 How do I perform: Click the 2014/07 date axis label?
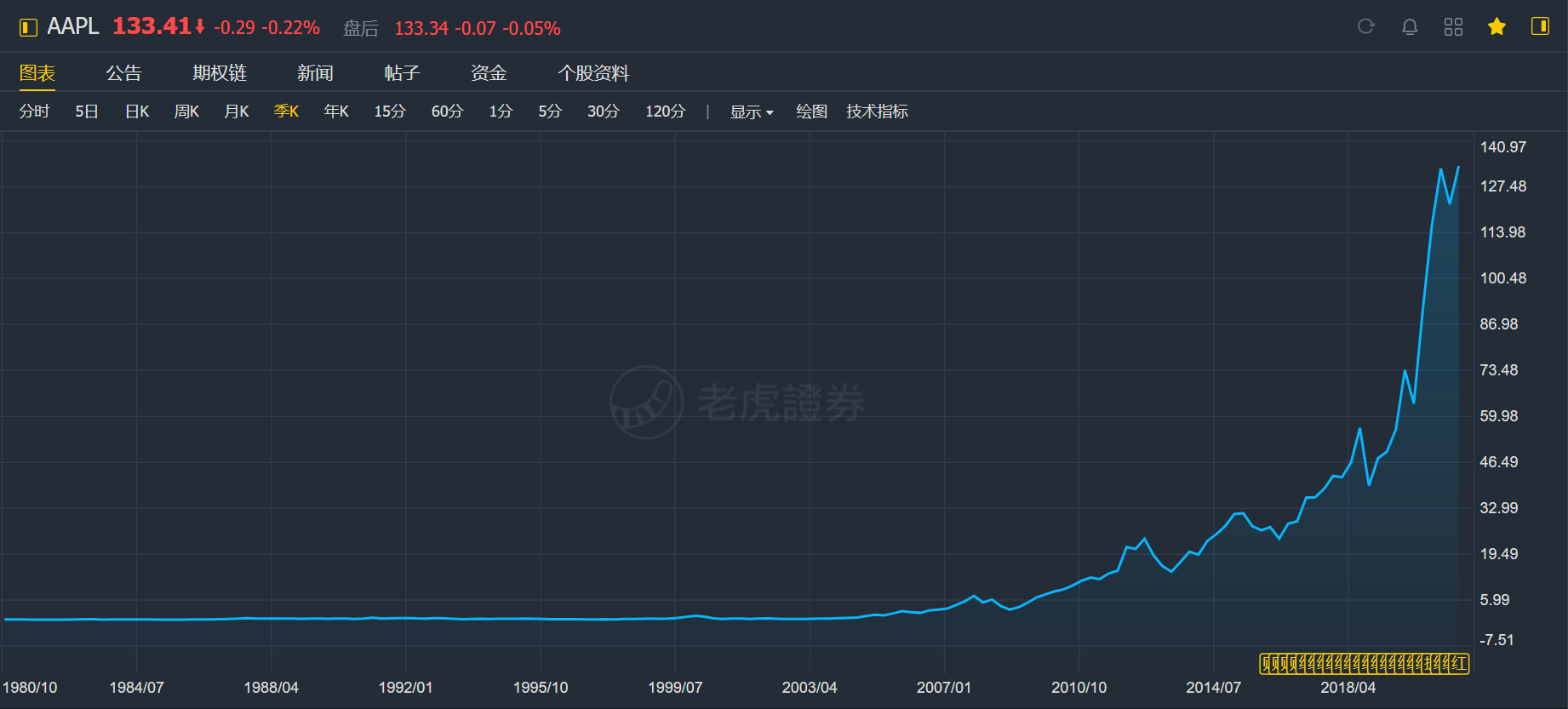[1213, 688]
